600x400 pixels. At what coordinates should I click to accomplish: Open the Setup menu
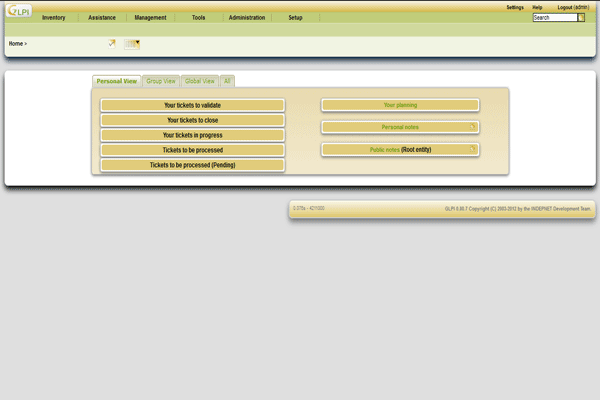tap(295, 18)
